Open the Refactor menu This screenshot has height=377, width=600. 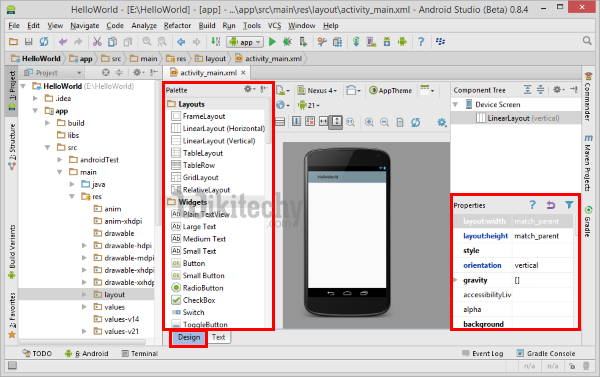tap(177, 26)
